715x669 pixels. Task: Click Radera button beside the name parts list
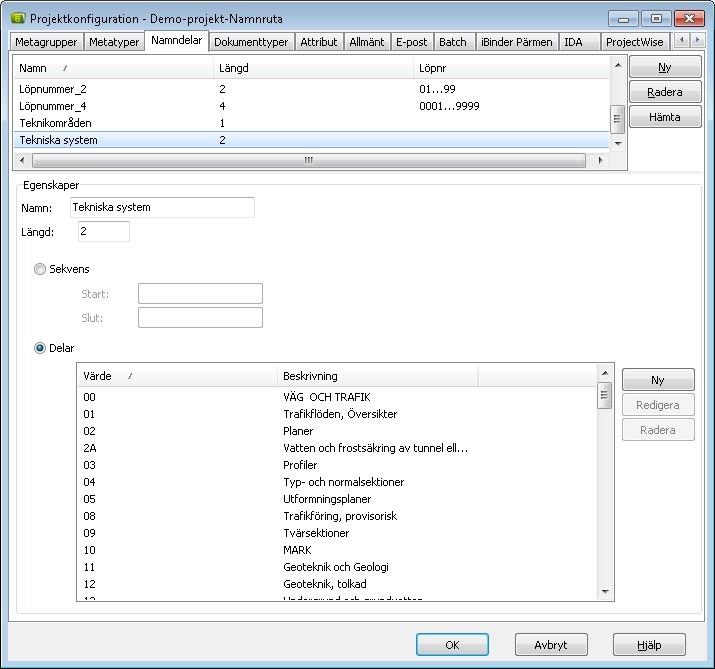tap(665, 92)
